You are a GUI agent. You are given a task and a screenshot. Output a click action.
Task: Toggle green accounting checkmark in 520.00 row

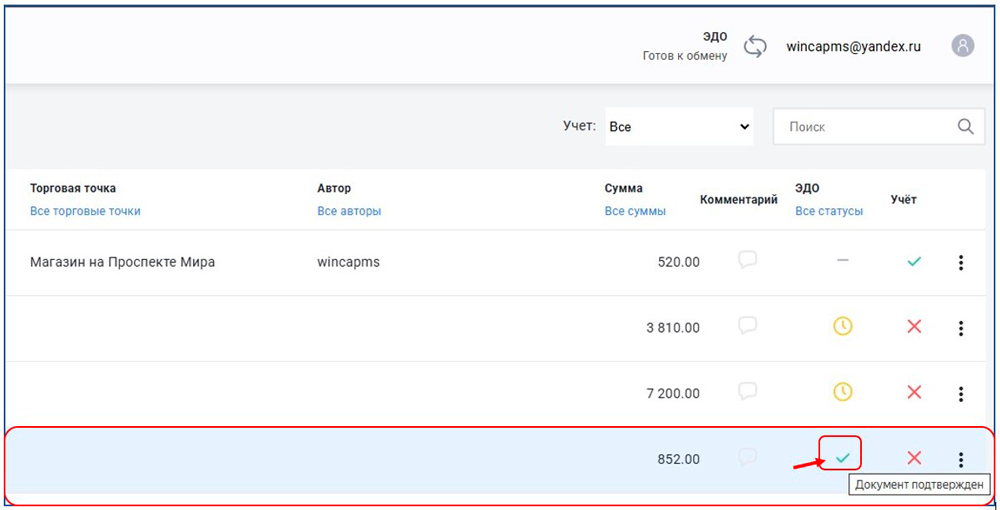coord(913,261)
